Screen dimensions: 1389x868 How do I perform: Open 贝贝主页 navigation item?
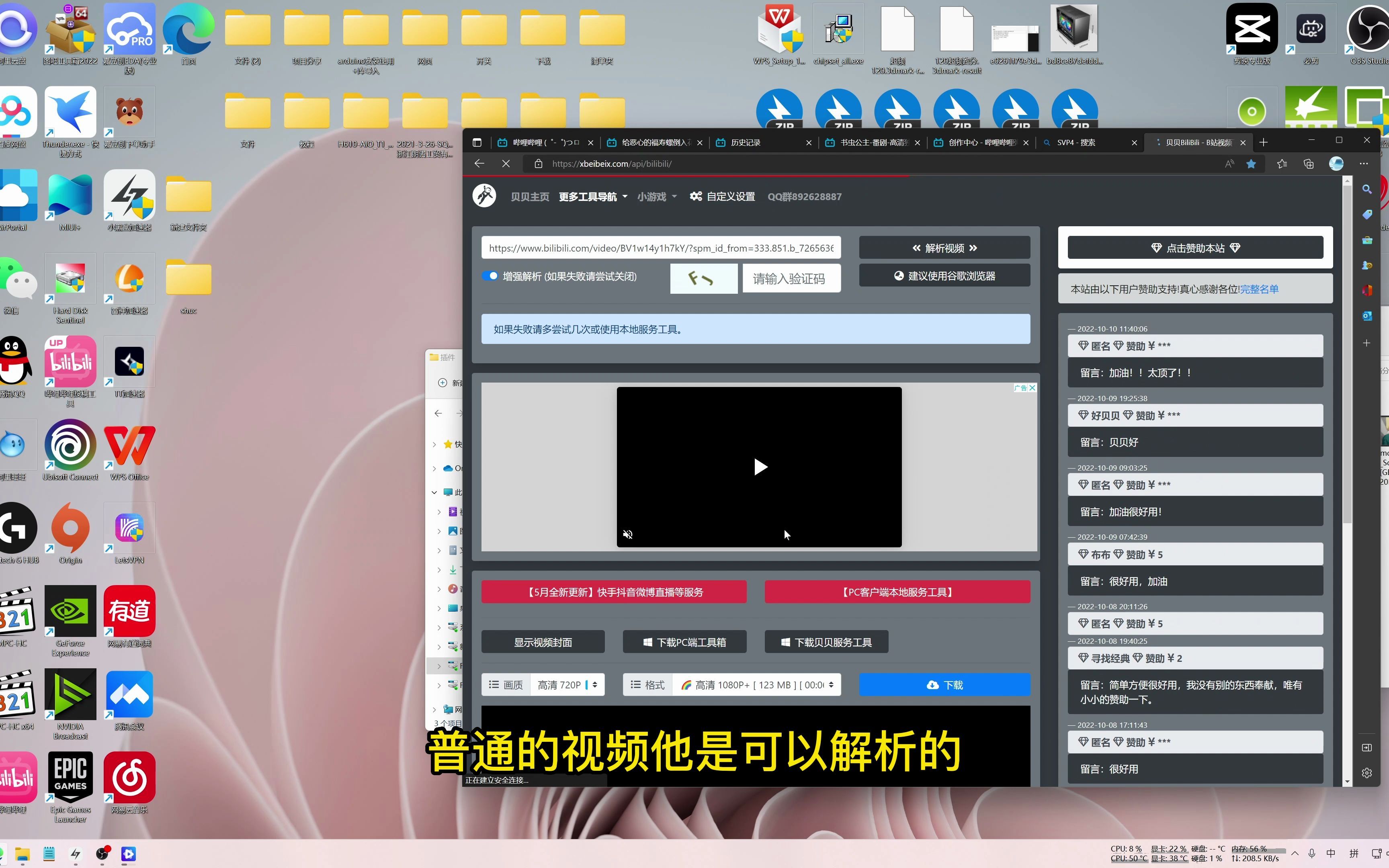(530, 197)
